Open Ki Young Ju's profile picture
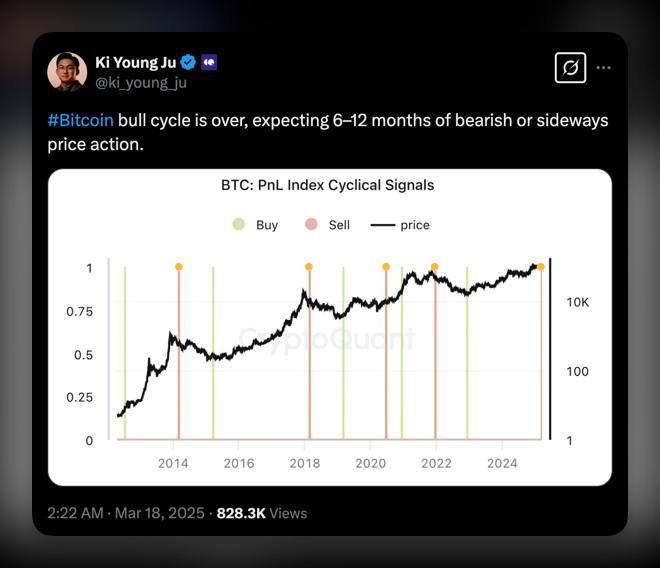660x568 pixels. click(x=67, y=72)
